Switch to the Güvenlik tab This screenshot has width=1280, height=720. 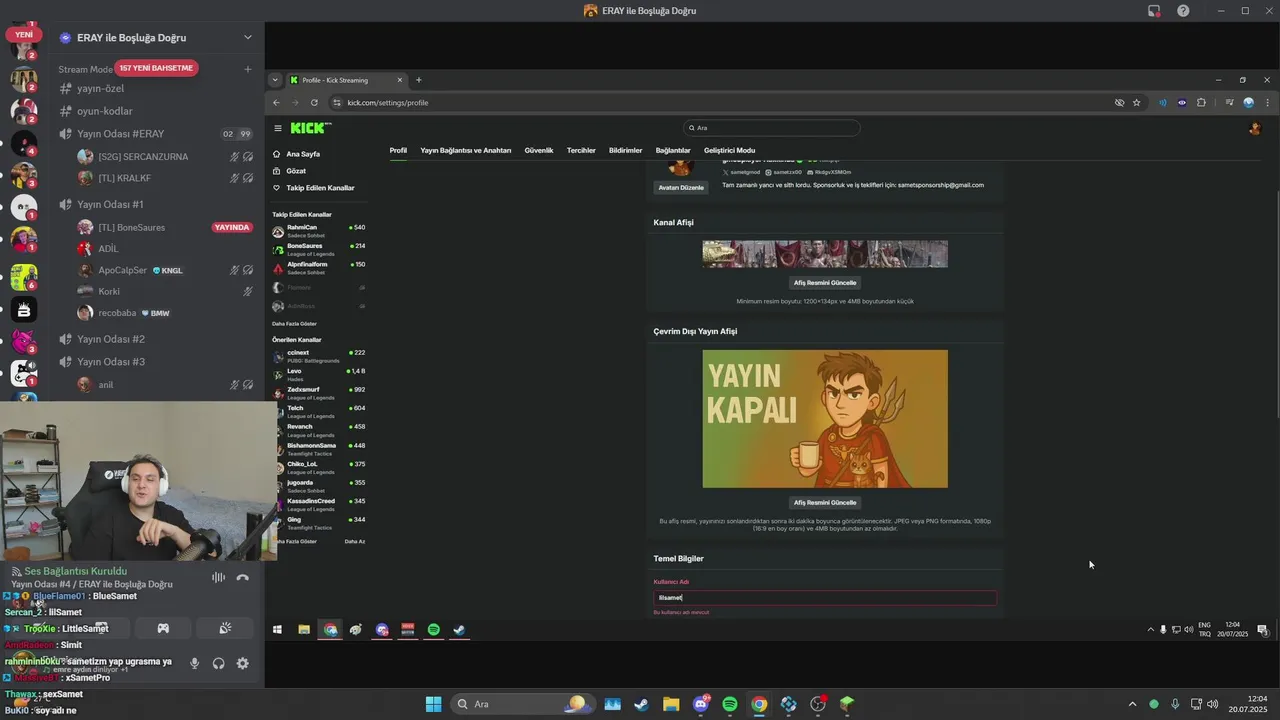click(x=539, y=150)
